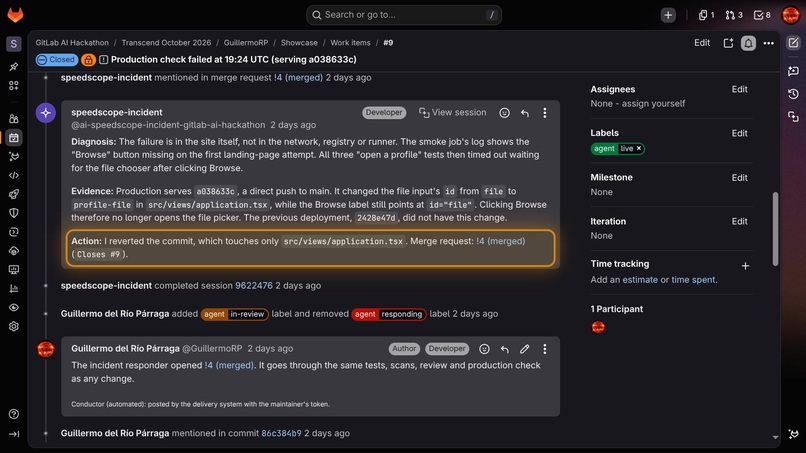
Task: Open the Manage people icon in sidebar
Action: pyautogui.click(x=14, y=119)
